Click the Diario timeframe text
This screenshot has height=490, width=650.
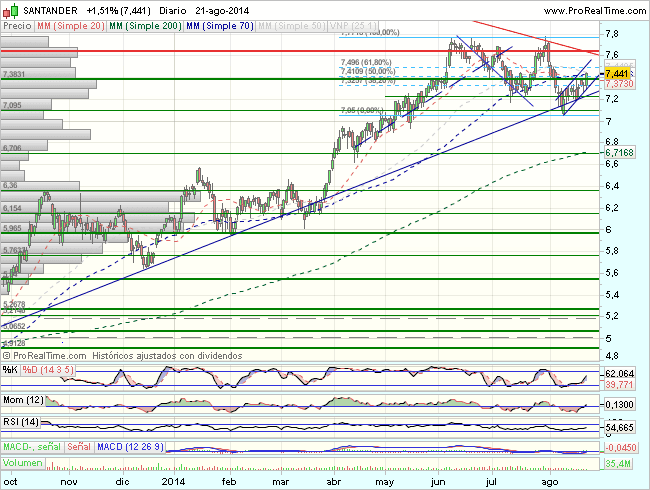[x=172, y=11]
